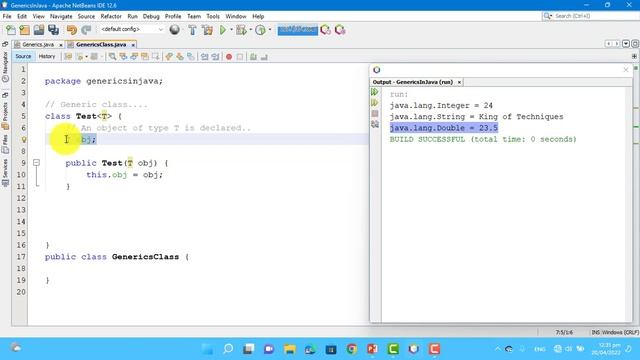Switch to the Generics.java editor tab

tap(38, 44)
